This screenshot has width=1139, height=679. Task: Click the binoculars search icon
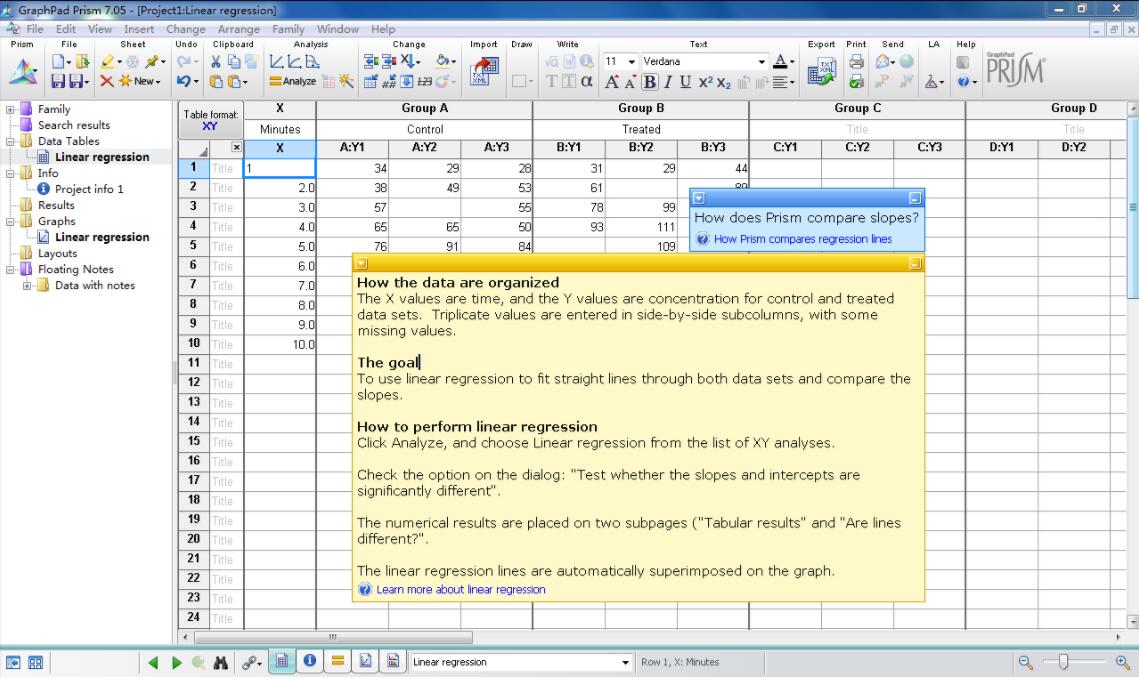click(221, 662)
